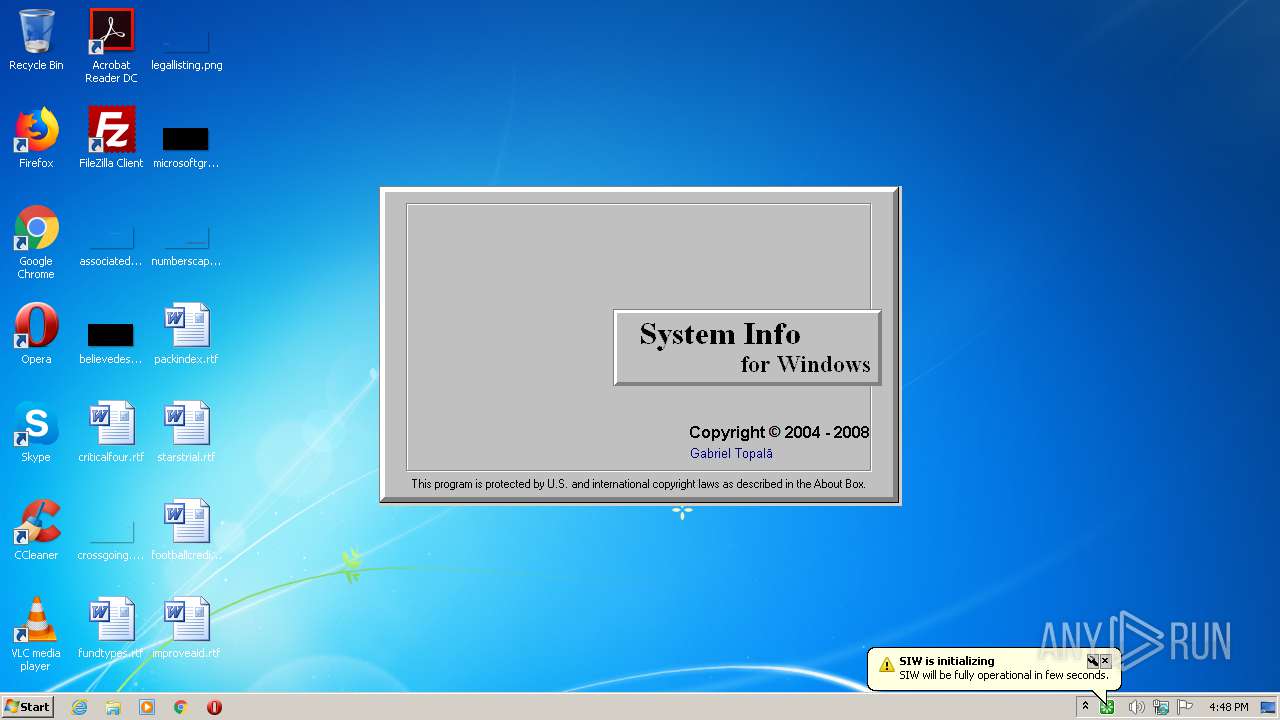Launch Opera browser shortcut

point(36,334)
